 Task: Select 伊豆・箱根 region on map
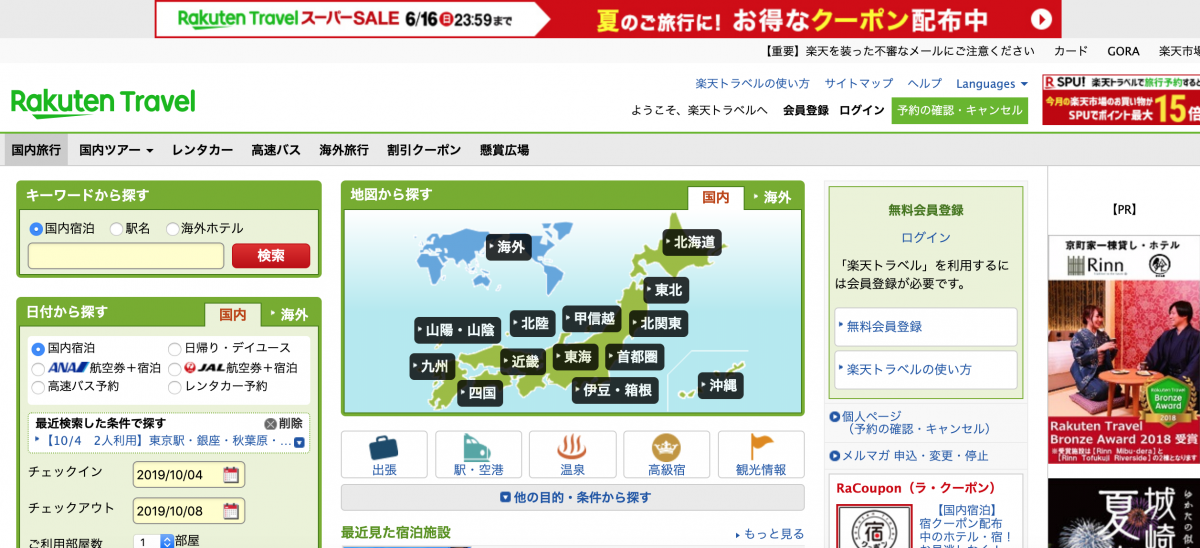[615, 390]
